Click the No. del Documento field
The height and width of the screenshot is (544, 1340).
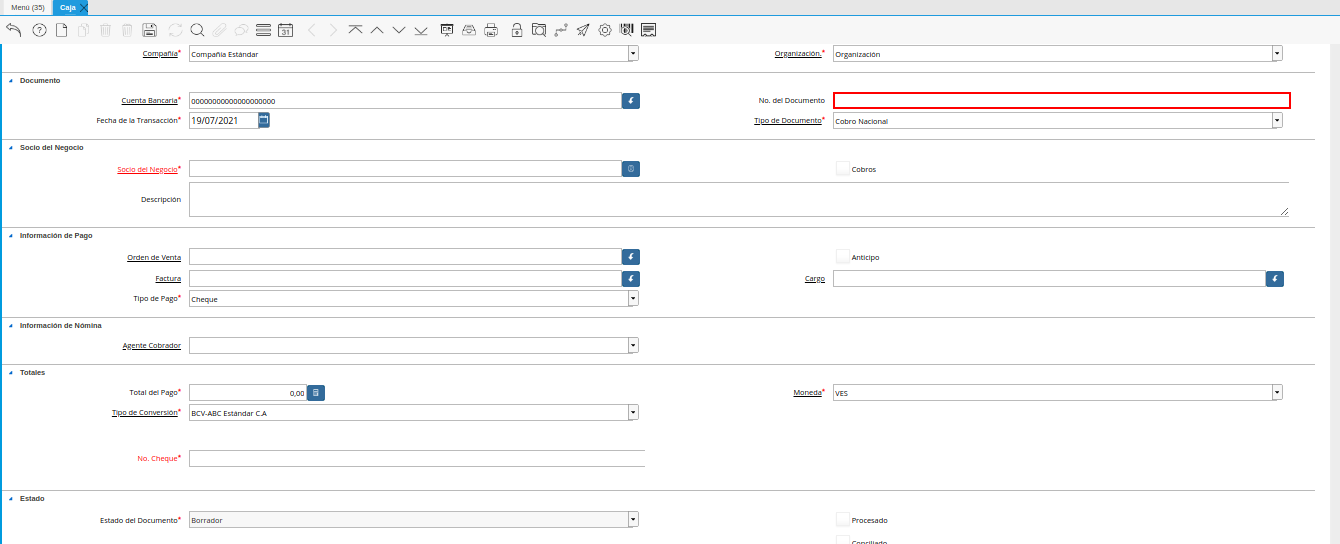click(x=1062, y=100)
